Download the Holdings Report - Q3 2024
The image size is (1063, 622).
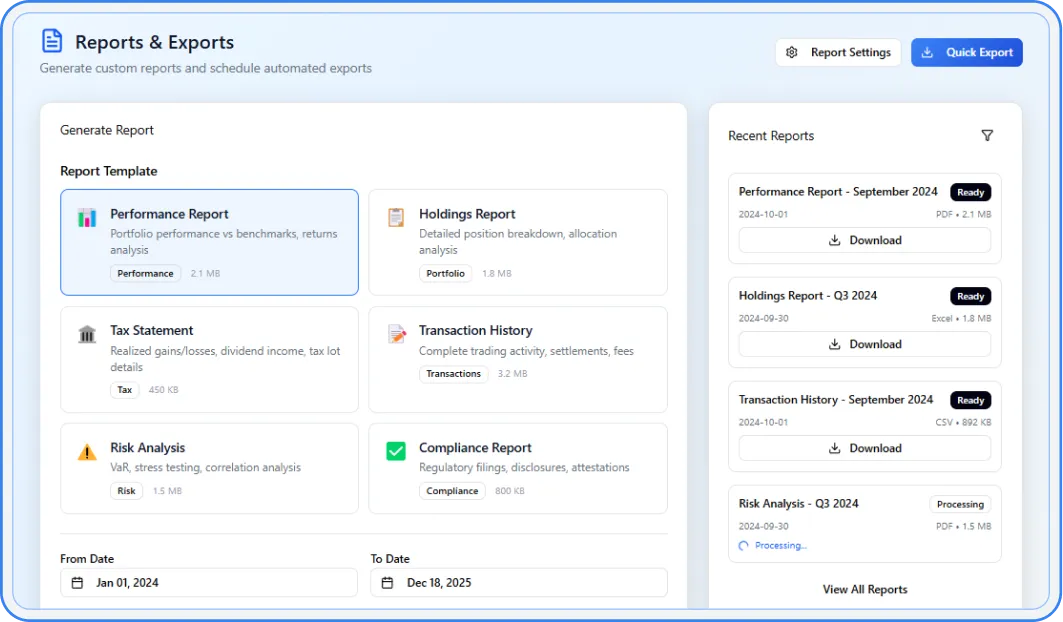(x=864, y=344)
